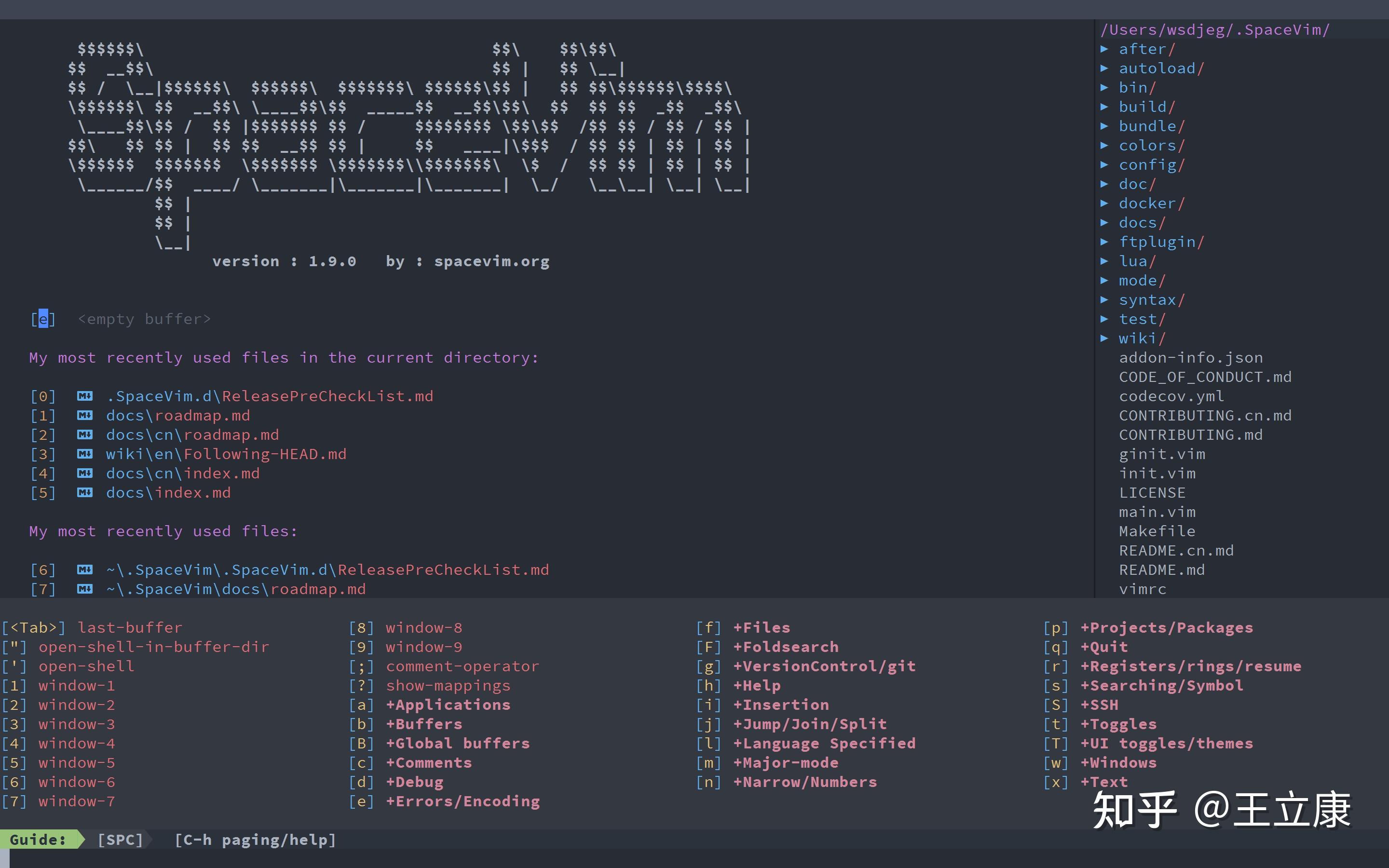Viewport: 1389px width, 868px height.
Task: Expand the config/ folder arrow
Action: click(x=1104, y=165)
